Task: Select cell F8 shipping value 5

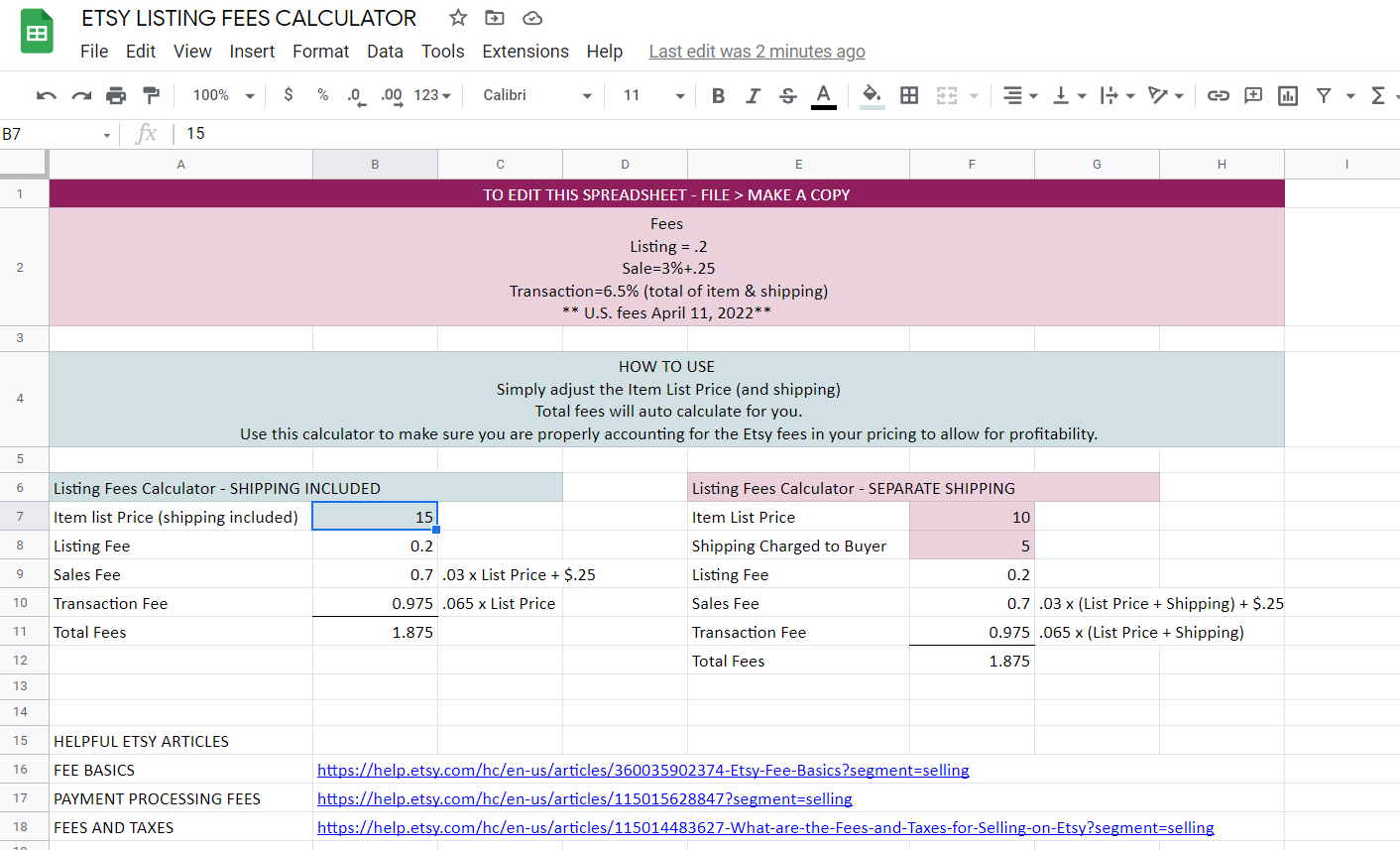Action: [972, 546]
